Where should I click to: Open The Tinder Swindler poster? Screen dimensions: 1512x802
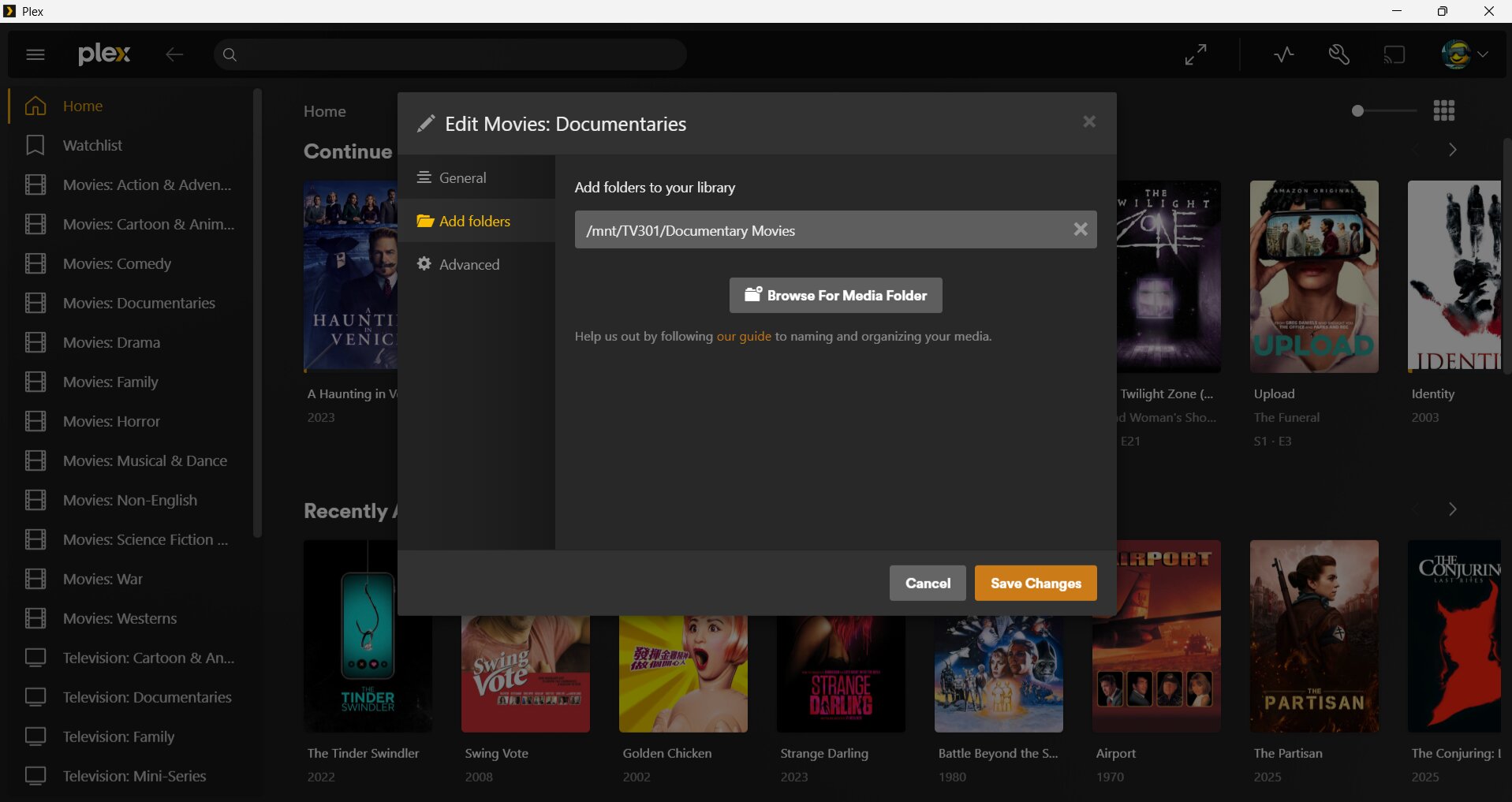click(368, 636)
